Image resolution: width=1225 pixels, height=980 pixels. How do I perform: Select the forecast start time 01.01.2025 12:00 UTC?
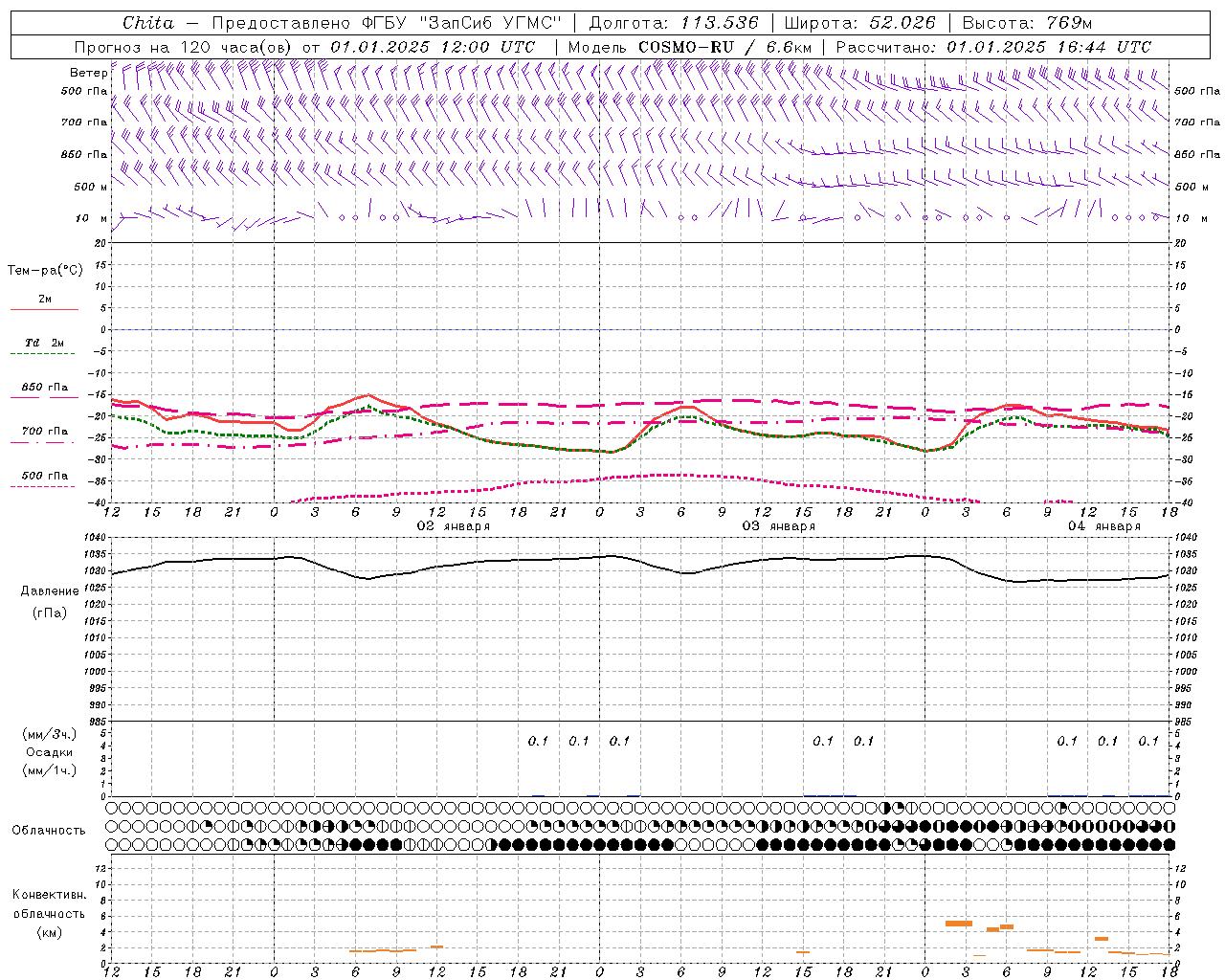click(x=433, y=47)
